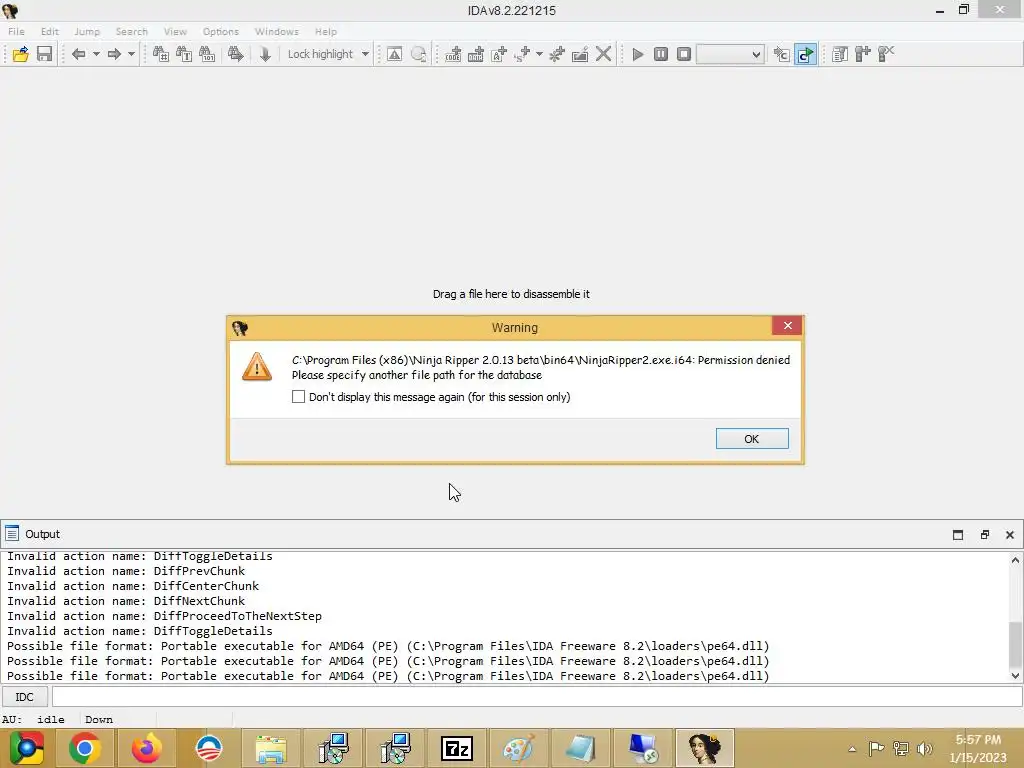The height and width of the screenshot is (768, 1024).
Task: Click the delete breakpoint X icon
Action: [x=886, y=54]
